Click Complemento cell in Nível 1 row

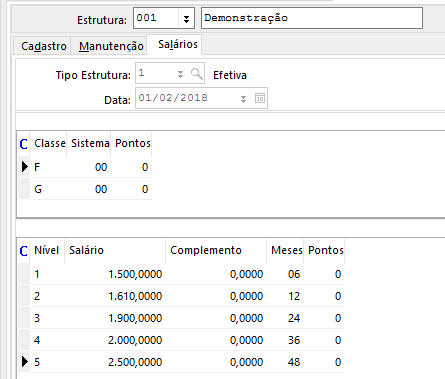(x=216, y=274)
